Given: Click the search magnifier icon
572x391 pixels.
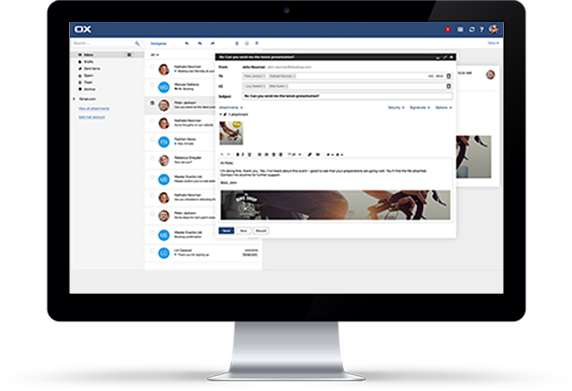Looking at the screenshot, I should click(x=137, y=43).
